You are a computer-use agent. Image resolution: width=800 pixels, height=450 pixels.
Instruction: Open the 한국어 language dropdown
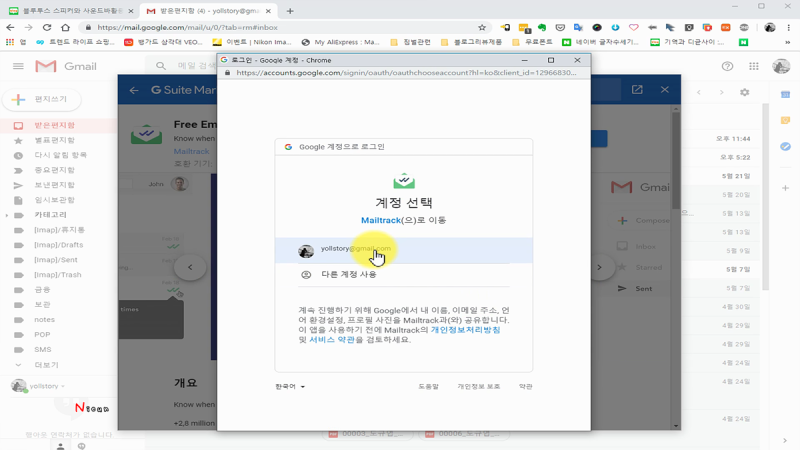tap(290, 386)
